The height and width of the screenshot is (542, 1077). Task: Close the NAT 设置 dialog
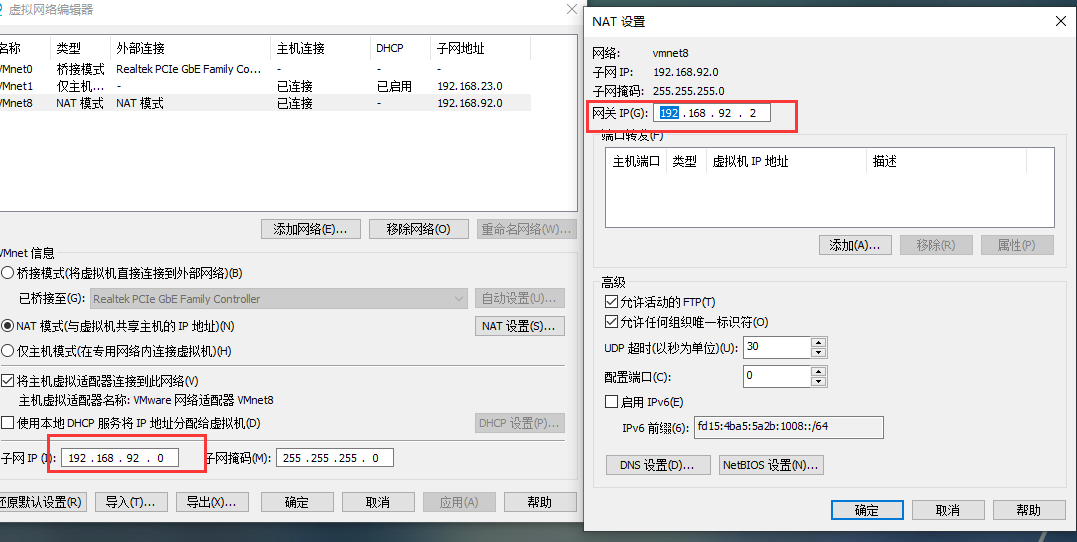[1061, 21]
